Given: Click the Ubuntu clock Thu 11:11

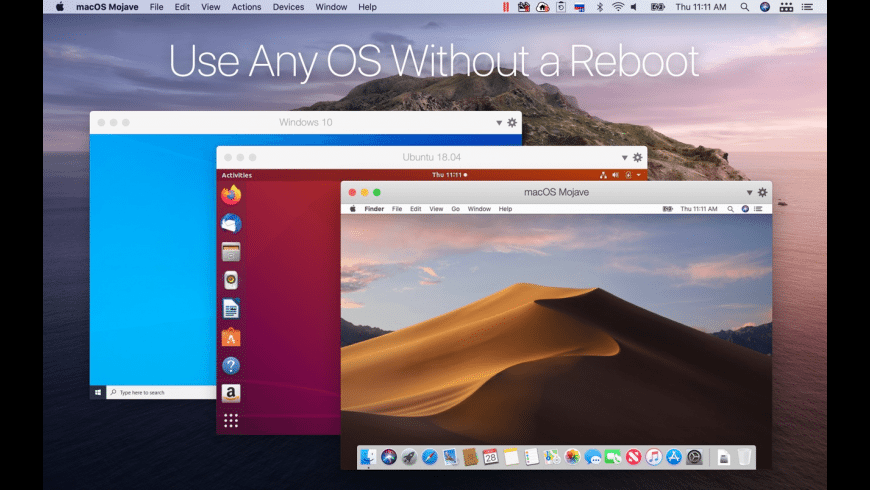Looking at the screenshot, I should click(x=449, y=175).
